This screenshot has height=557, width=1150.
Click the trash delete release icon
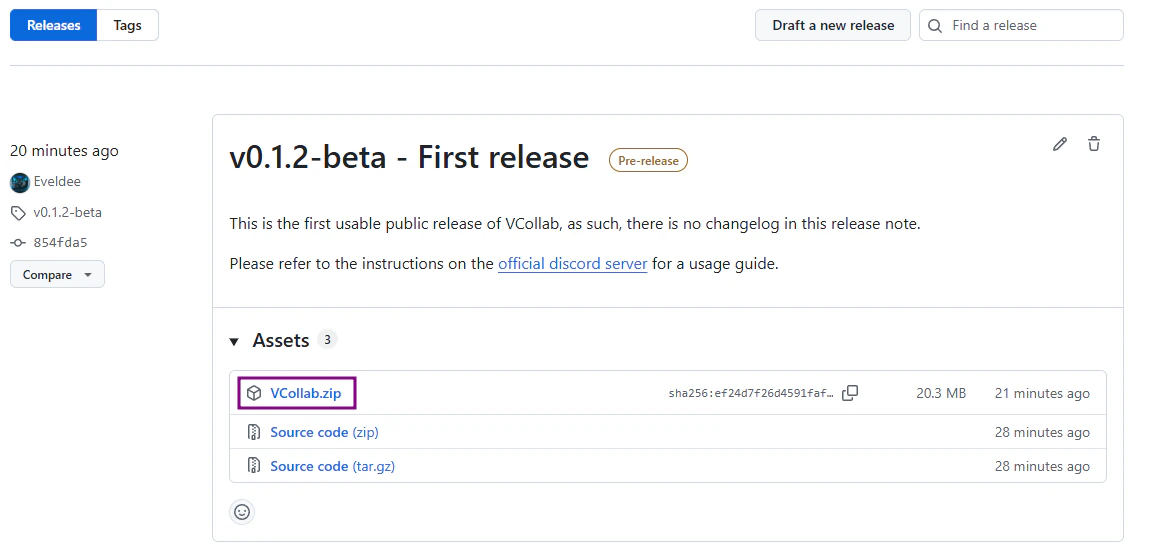[x=1094, y=144]
